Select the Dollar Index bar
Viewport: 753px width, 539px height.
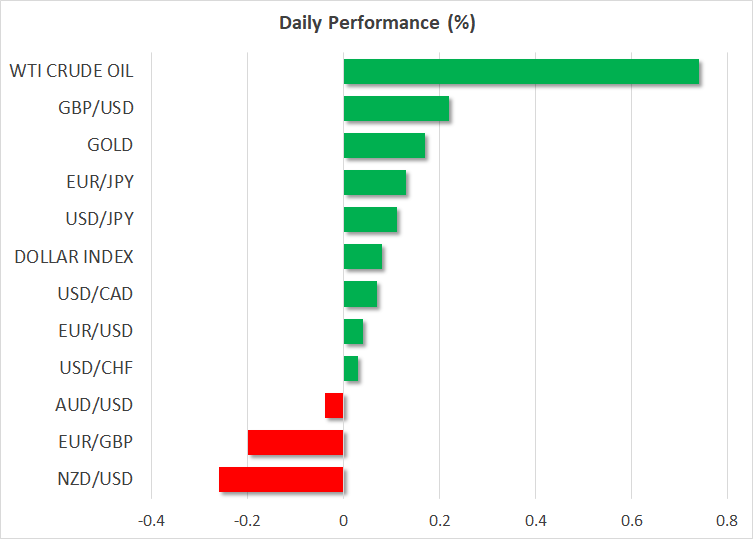pyautogui.click(x=362, y=257)
